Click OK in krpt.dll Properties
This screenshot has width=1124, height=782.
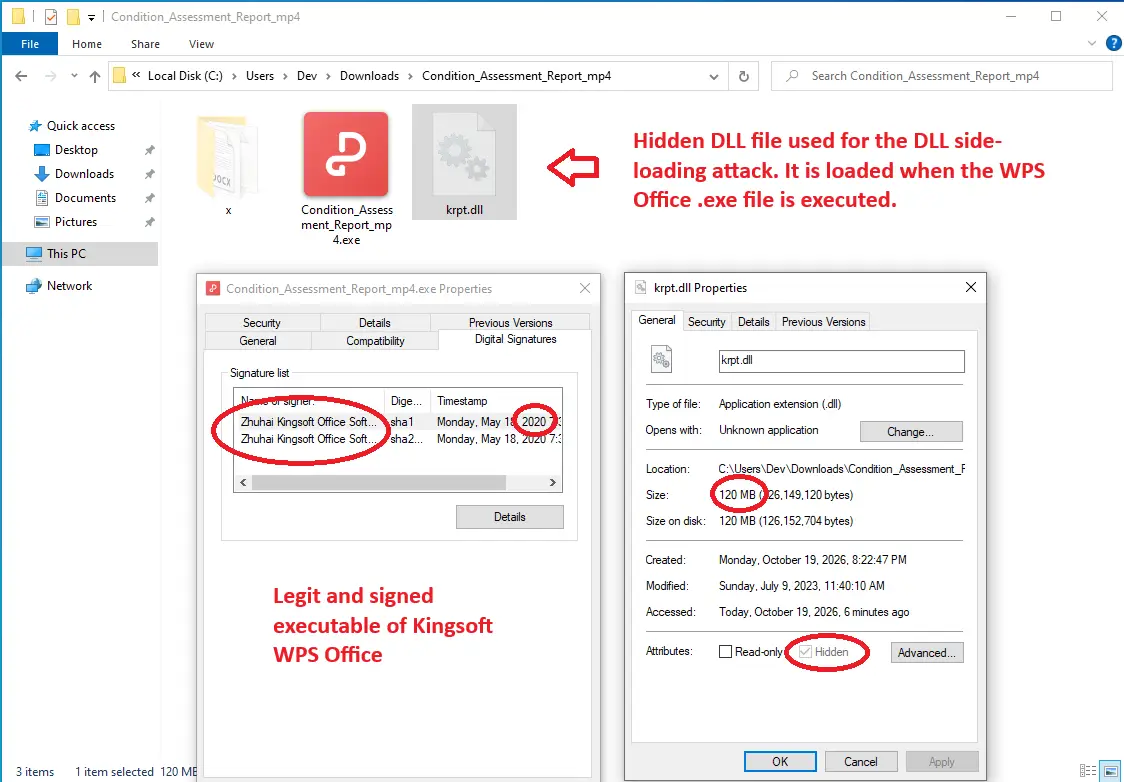(780, 761)
